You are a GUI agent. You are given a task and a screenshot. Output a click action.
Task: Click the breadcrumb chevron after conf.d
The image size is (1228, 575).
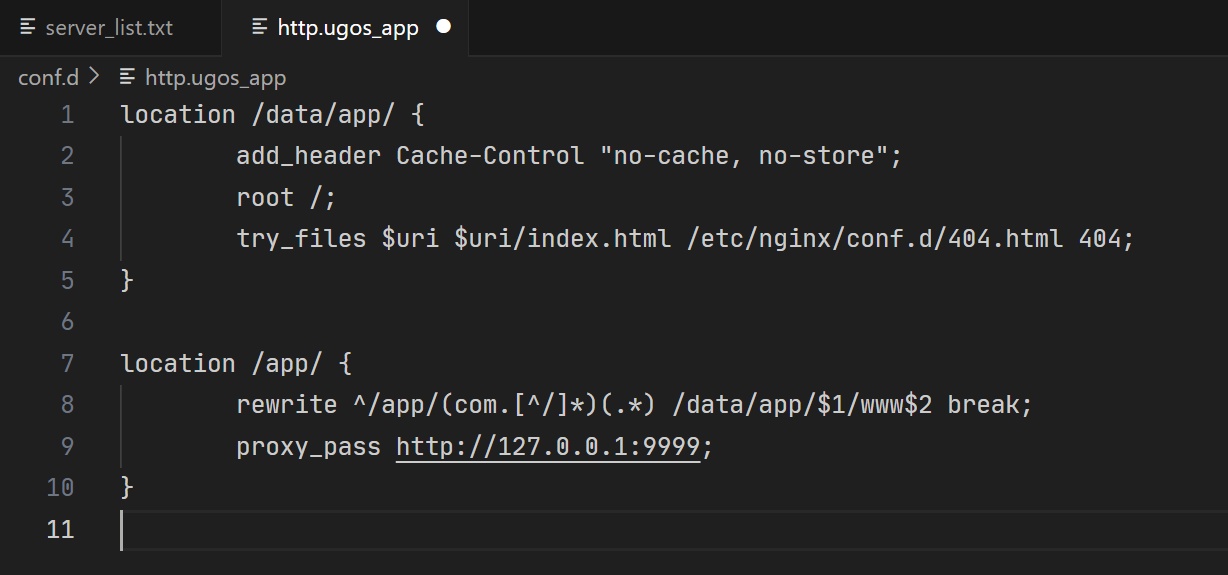click(95, 77)
